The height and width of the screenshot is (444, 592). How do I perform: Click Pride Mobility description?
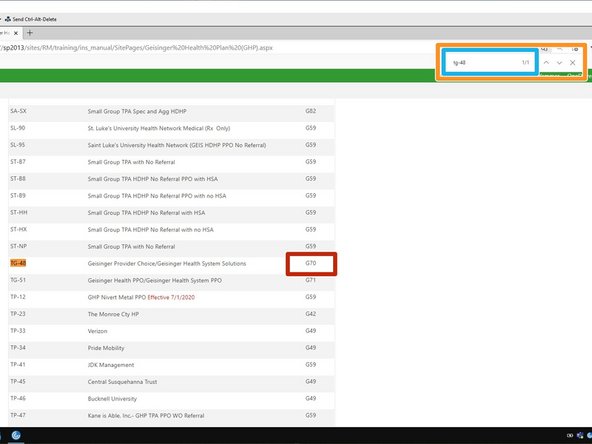coord(106,348)
